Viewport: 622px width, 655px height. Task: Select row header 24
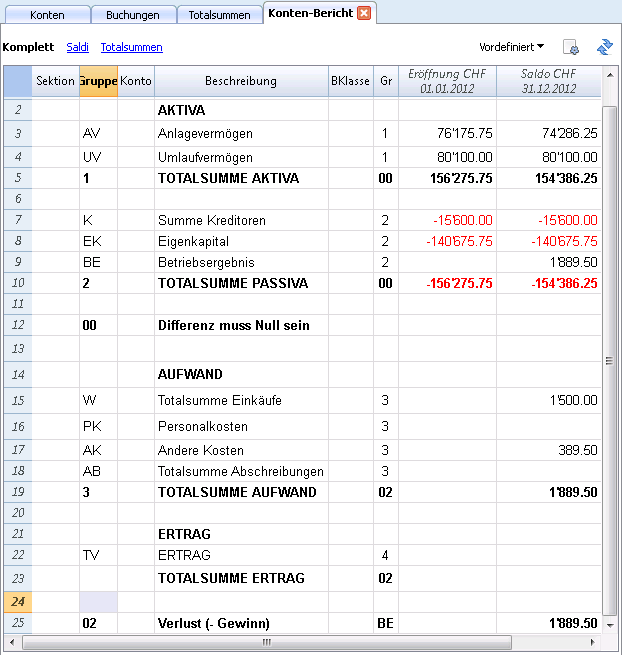[18, 602]
